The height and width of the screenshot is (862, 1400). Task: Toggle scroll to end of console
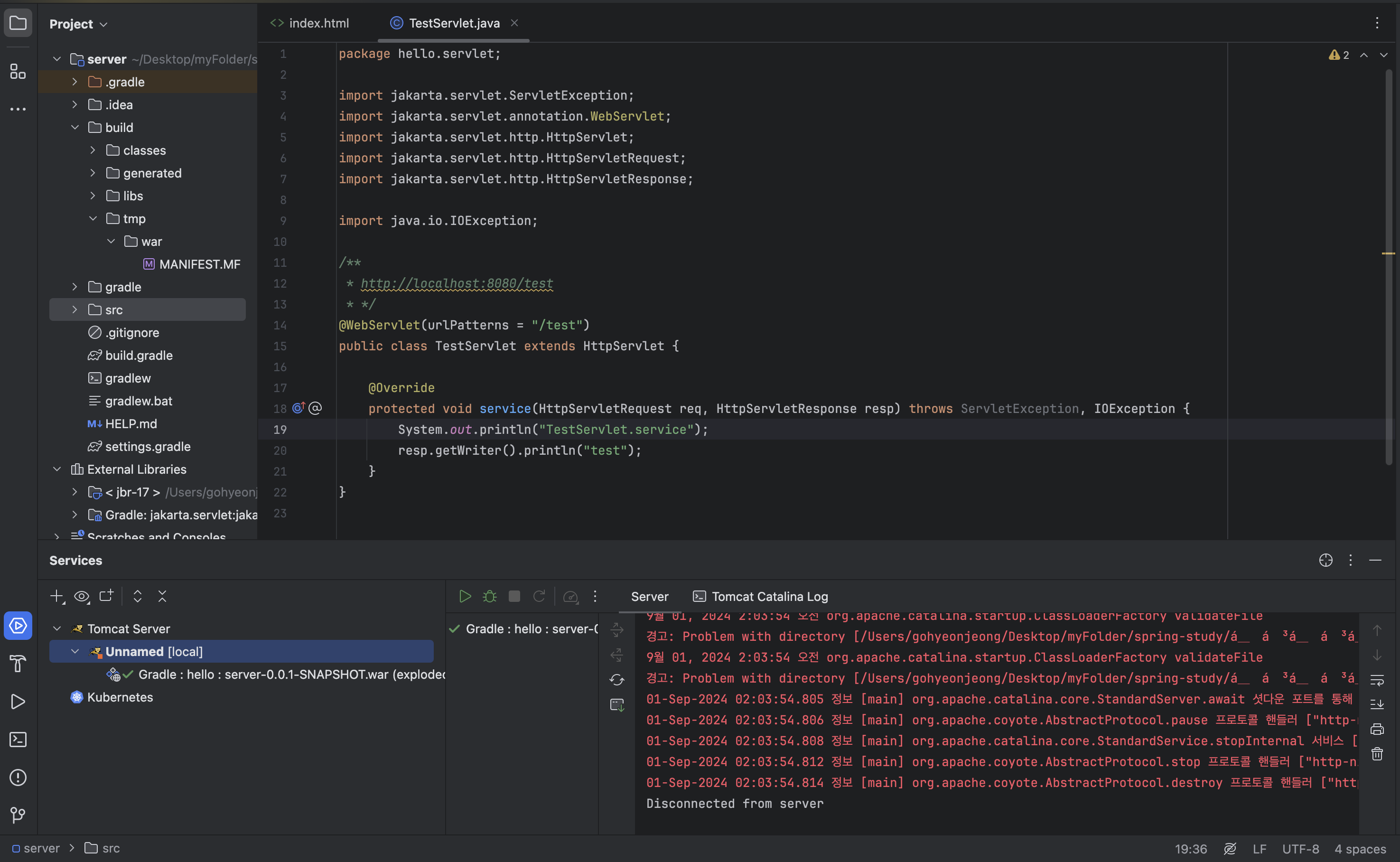coord(1377,705)
